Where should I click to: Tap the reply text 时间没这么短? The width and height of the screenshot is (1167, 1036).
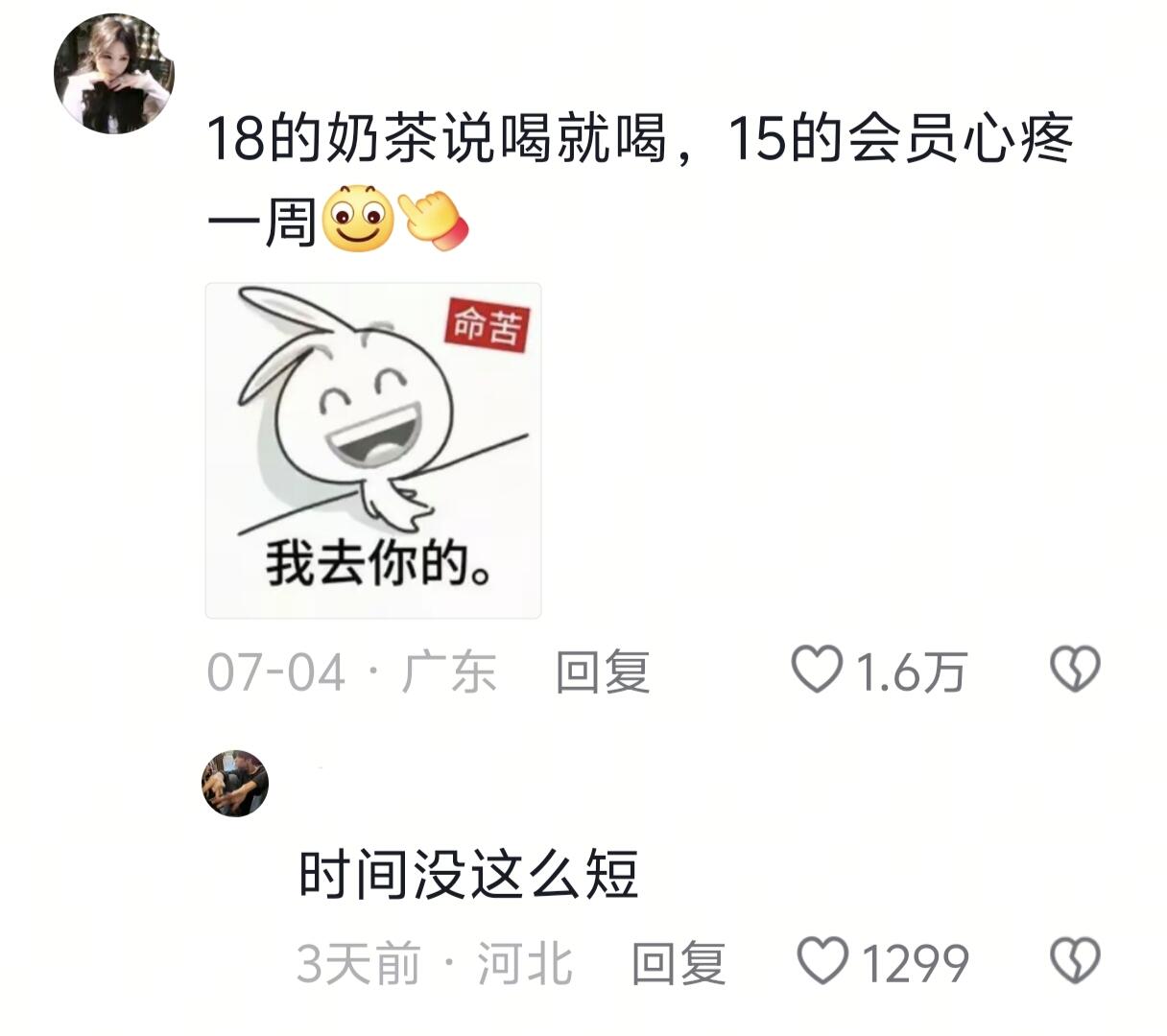[x=468, y=875]
